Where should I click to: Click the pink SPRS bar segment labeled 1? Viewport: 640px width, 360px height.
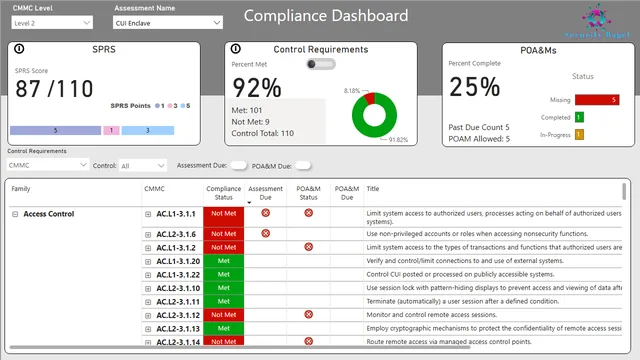111,130
